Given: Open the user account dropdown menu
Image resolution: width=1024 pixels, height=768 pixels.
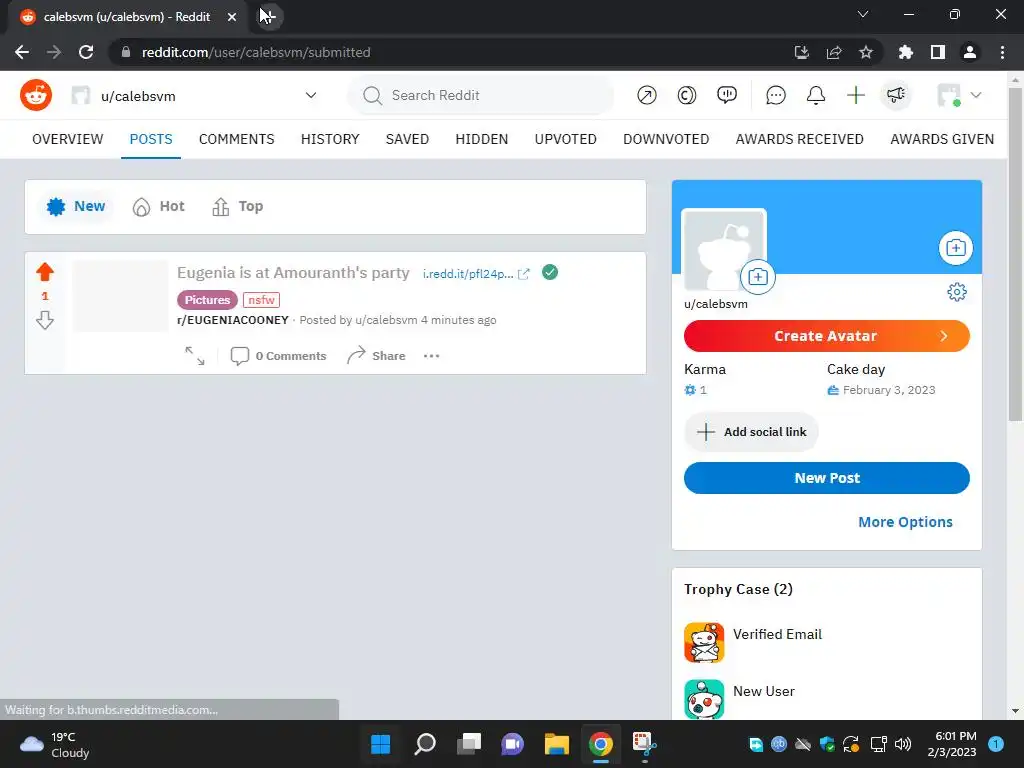Looking at the screenshot, I should (959, 95).
